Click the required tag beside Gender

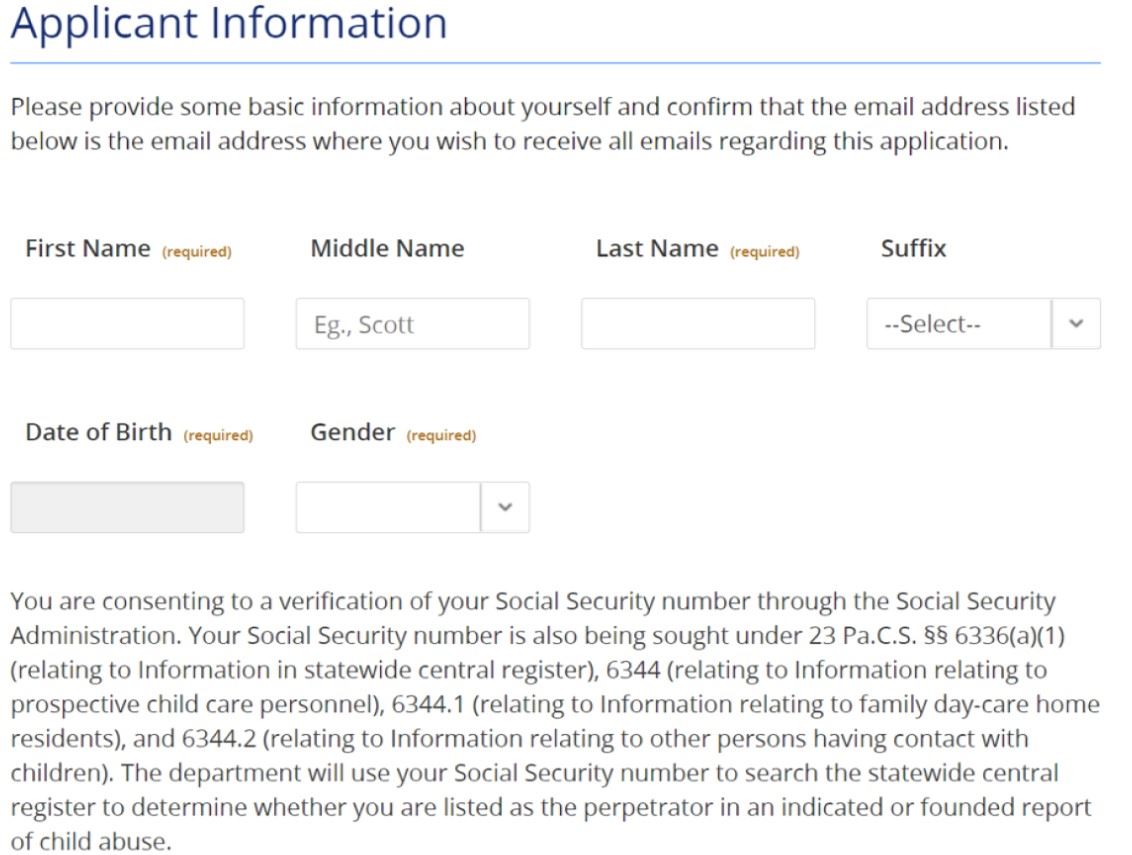[x=441, y=436]
